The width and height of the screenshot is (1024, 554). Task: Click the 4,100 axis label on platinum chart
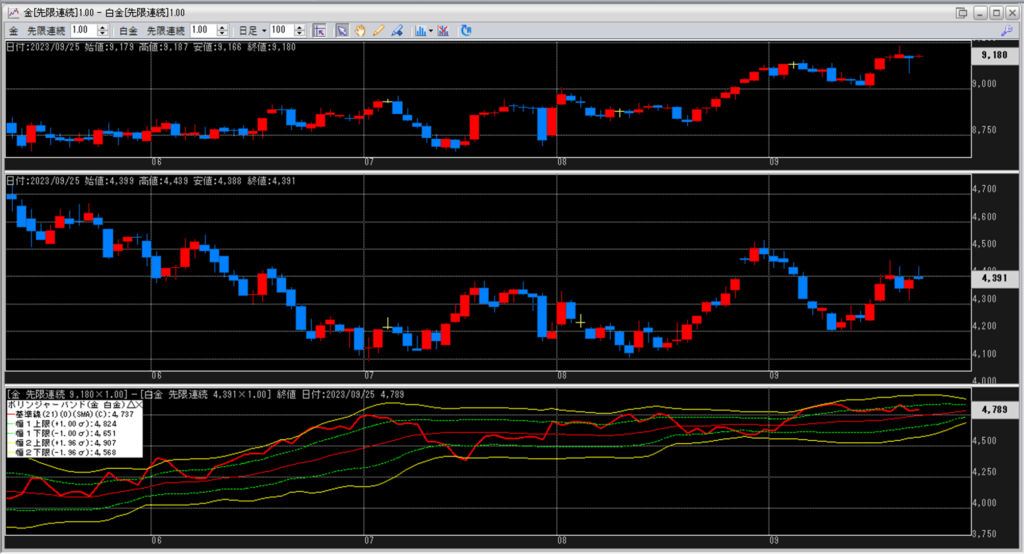coord(984,353)
